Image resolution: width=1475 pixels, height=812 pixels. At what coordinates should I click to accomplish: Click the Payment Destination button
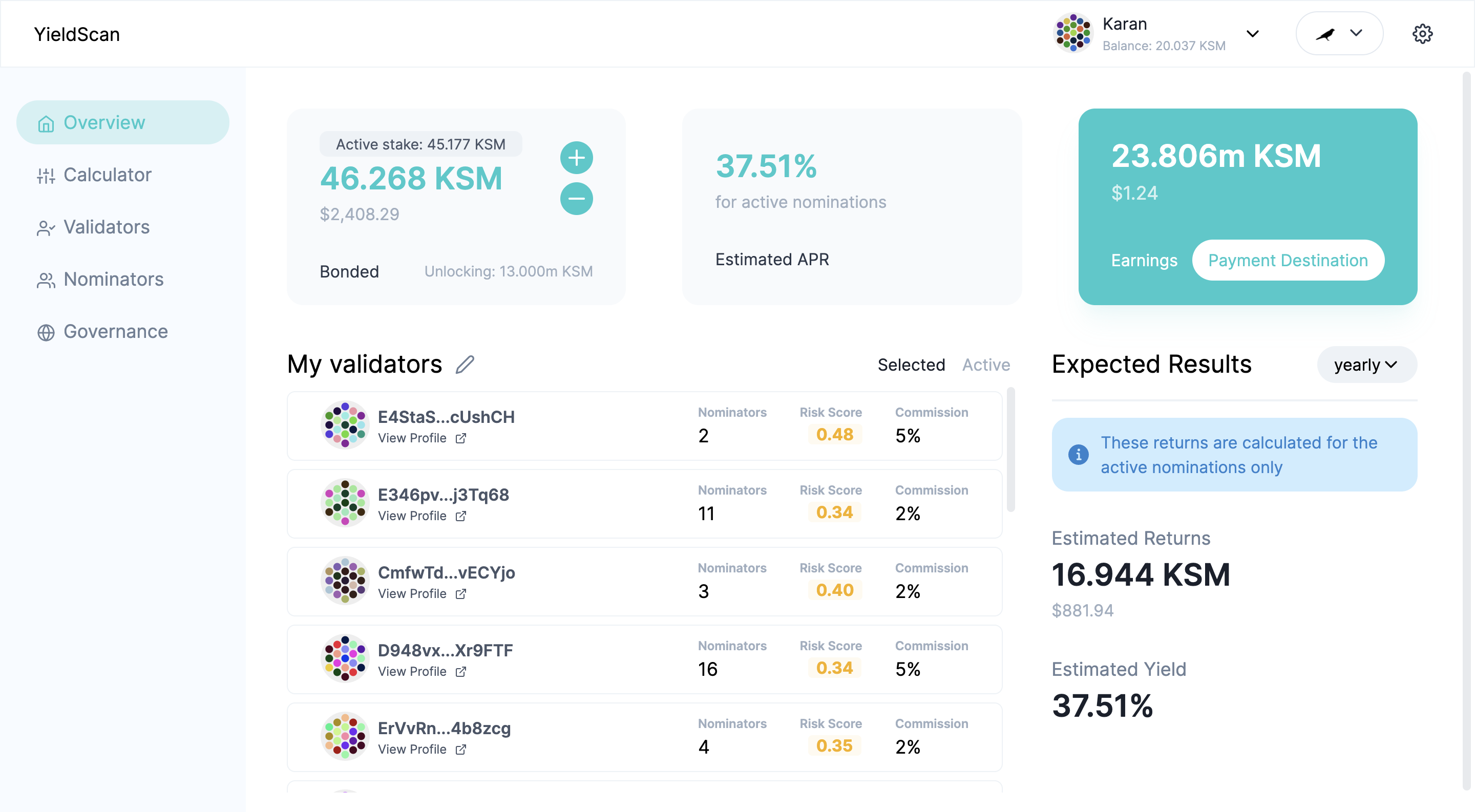1288,261
